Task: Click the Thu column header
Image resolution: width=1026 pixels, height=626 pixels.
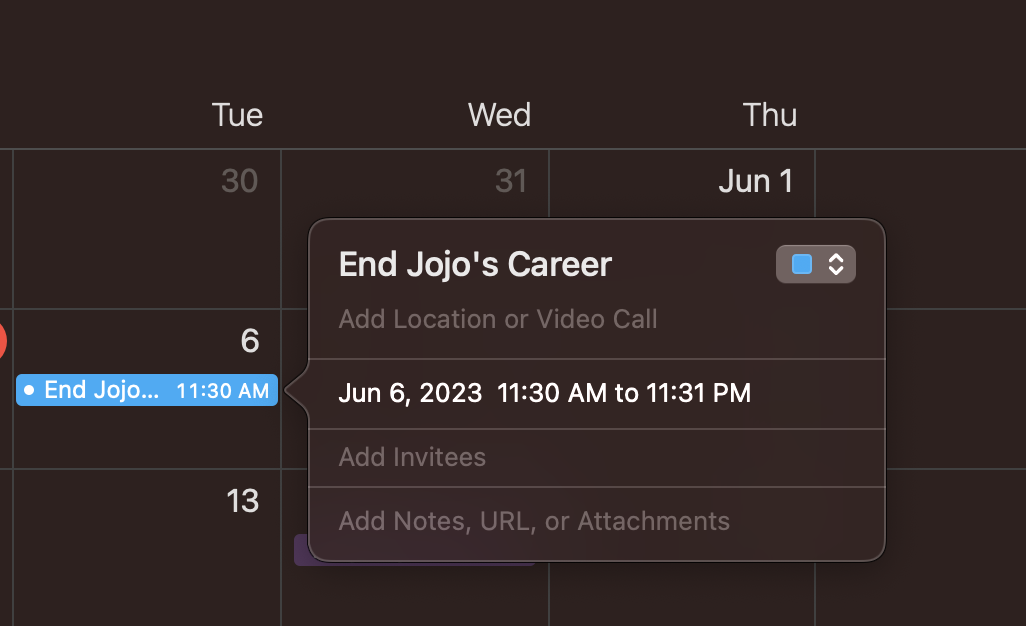Action: click(x=769, y=115)
